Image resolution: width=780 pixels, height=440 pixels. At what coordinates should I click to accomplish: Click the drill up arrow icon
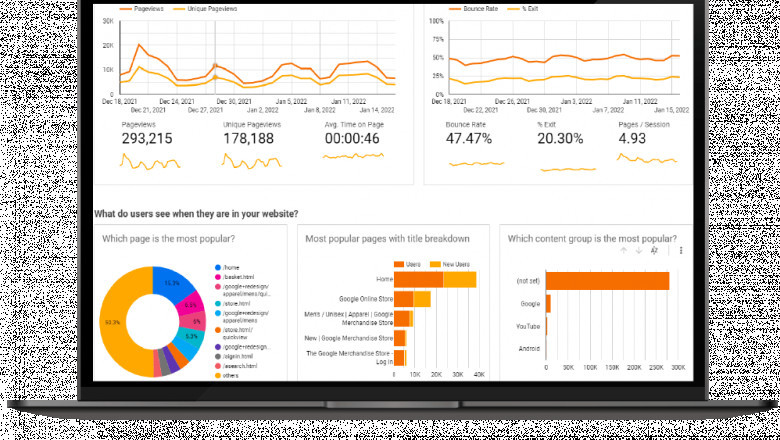point(622,251)
